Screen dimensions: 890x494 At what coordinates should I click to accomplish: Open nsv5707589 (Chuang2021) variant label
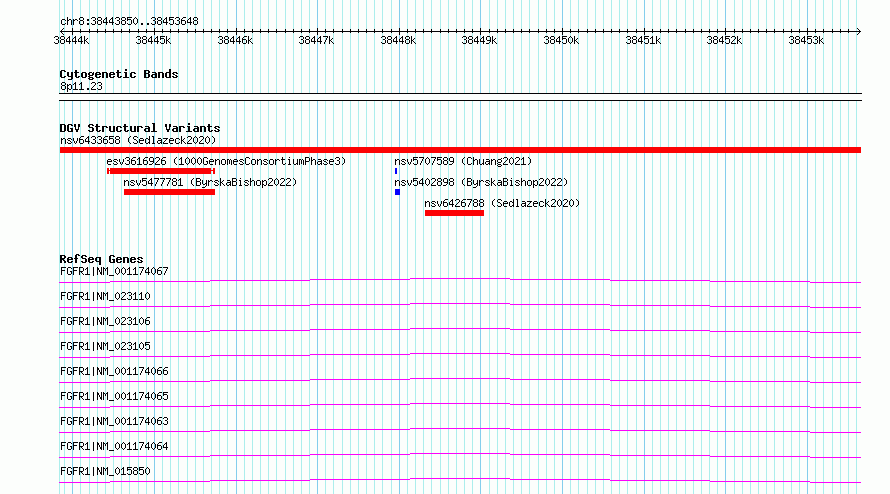point(463,161)
